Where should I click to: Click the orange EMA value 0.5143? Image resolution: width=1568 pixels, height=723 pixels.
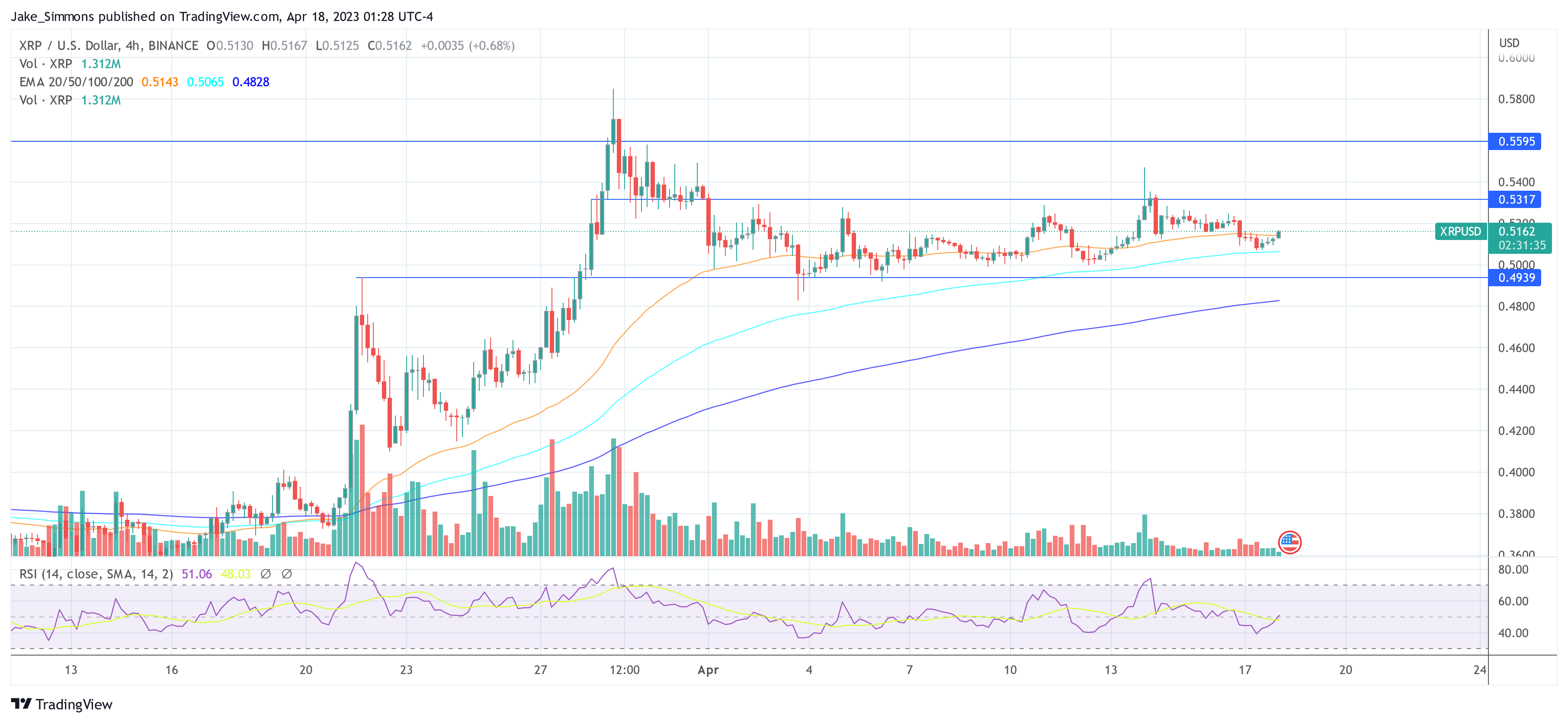160,82
